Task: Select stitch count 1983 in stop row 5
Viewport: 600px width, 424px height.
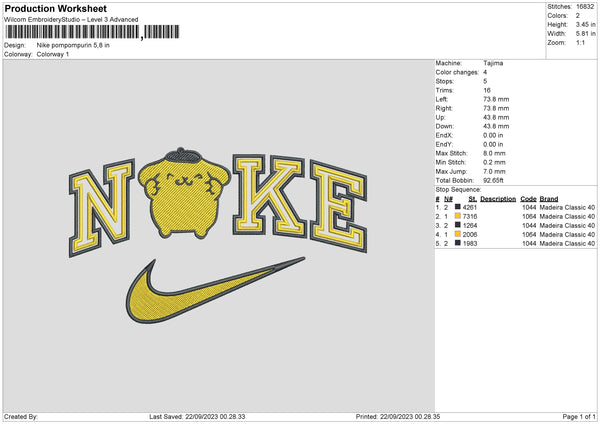Action: [470, 243]
